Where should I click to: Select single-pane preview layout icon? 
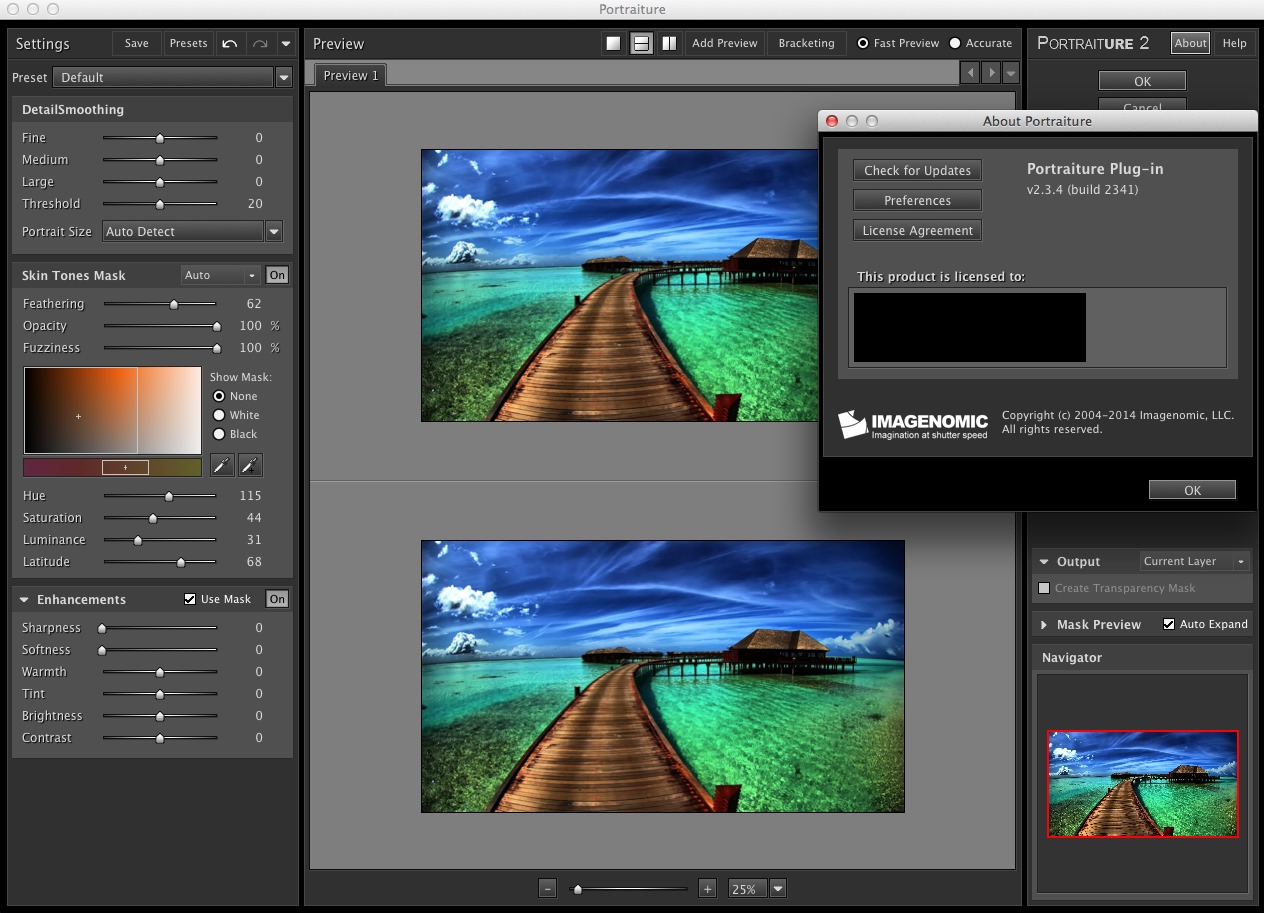coord(613,43)
